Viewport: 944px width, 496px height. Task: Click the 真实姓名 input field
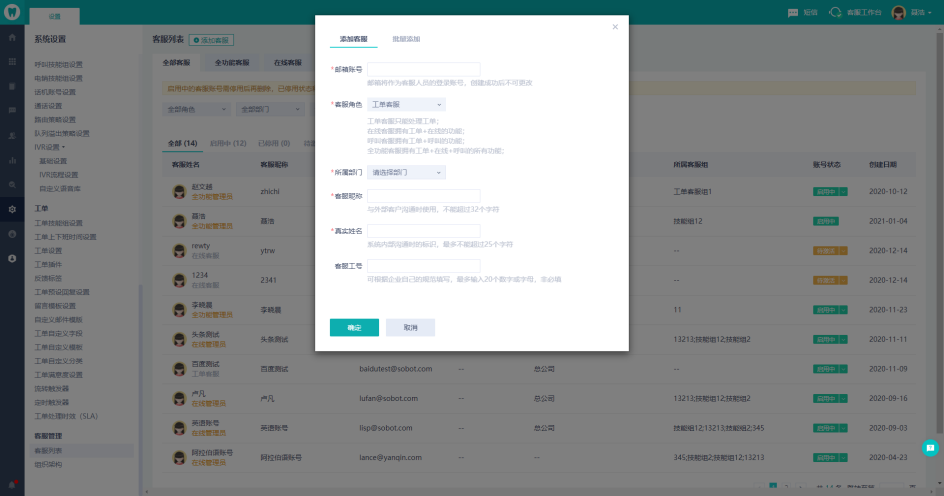point(424,231)
